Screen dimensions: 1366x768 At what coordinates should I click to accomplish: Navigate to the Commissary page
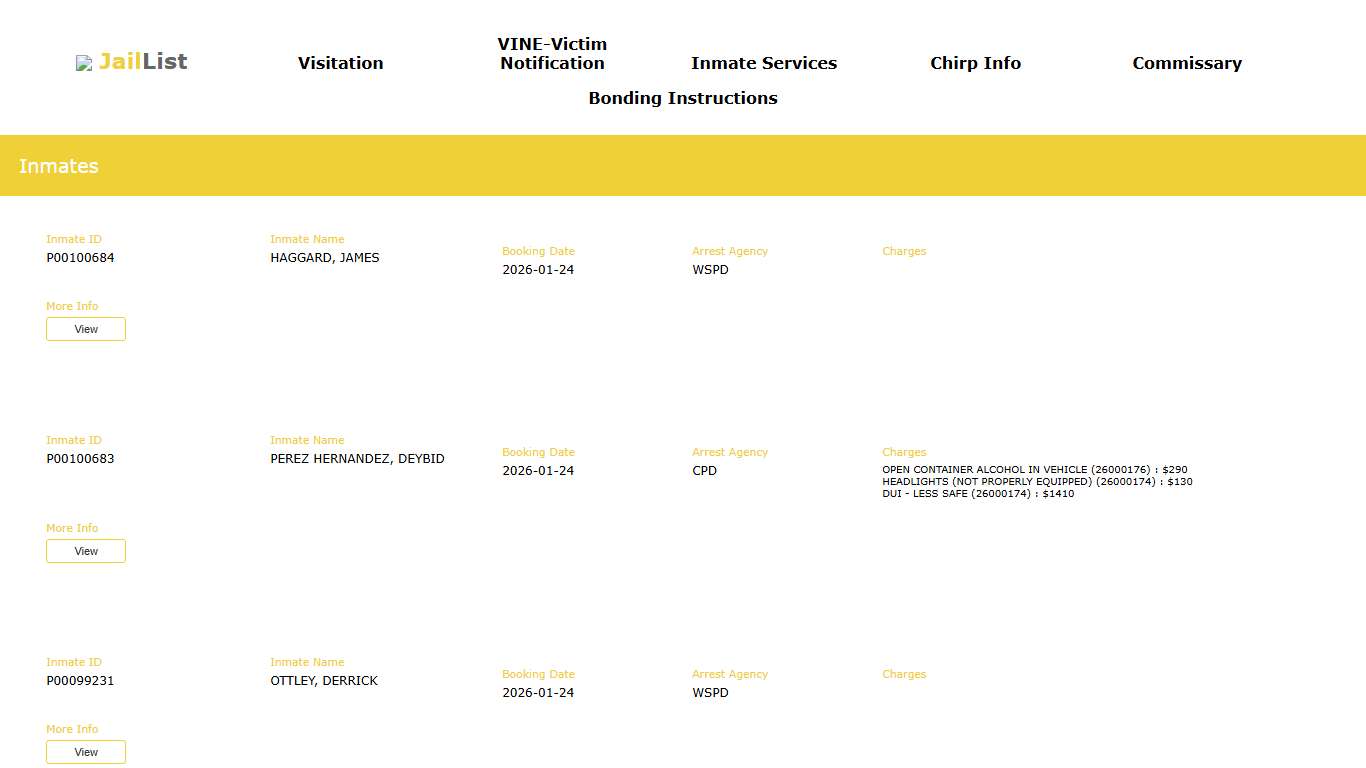pos(1186,63)
